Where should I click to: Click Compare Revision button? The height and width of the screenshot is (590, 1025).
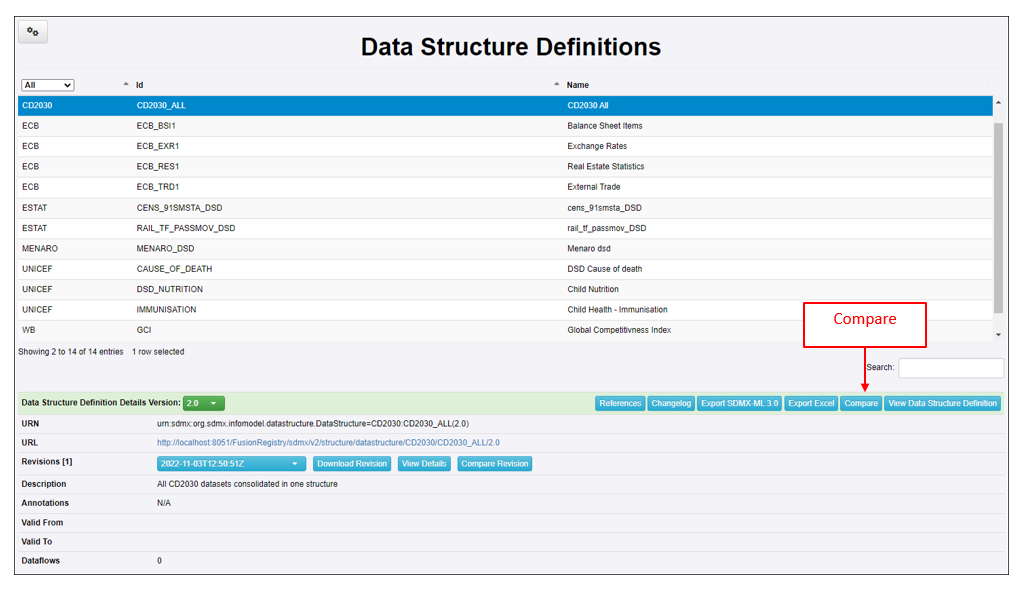coord(495,464)
